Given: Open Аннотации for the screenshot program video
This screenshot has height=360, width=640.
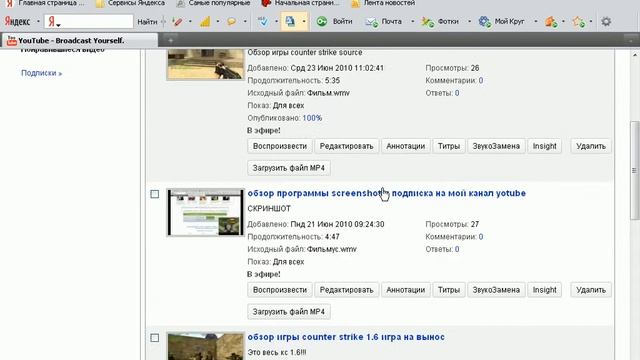Looking at the screenshot, I should click(405, 290).
